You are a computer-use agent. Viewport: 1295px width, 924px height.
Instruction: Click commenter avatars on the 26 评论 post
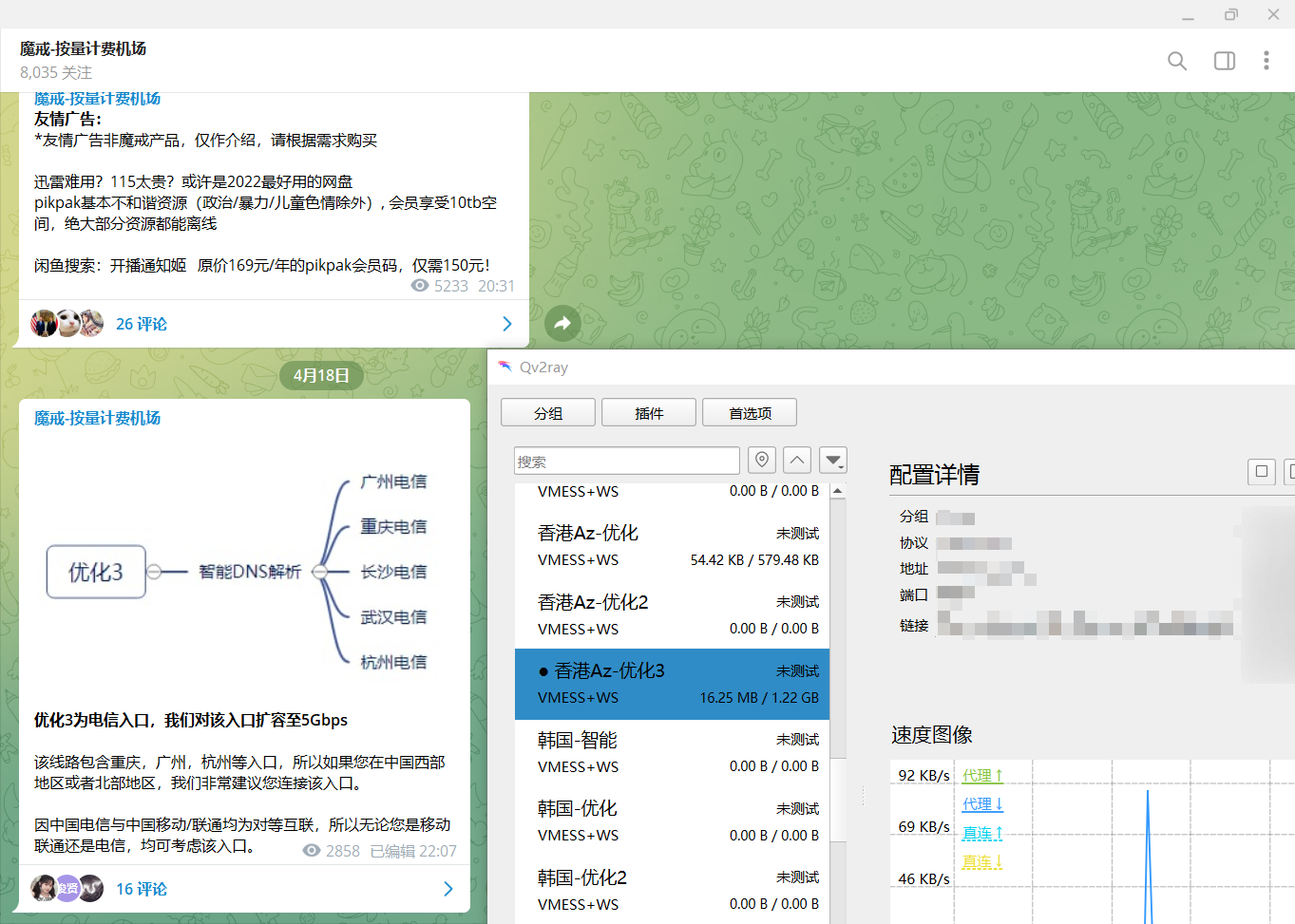tap(67, 324)
